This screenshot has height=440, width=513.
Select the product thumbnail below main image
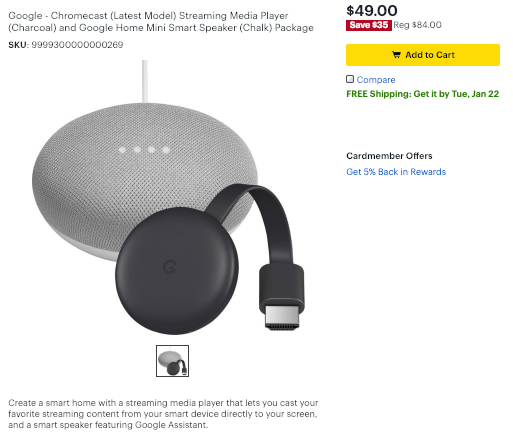tap(172, 361)
